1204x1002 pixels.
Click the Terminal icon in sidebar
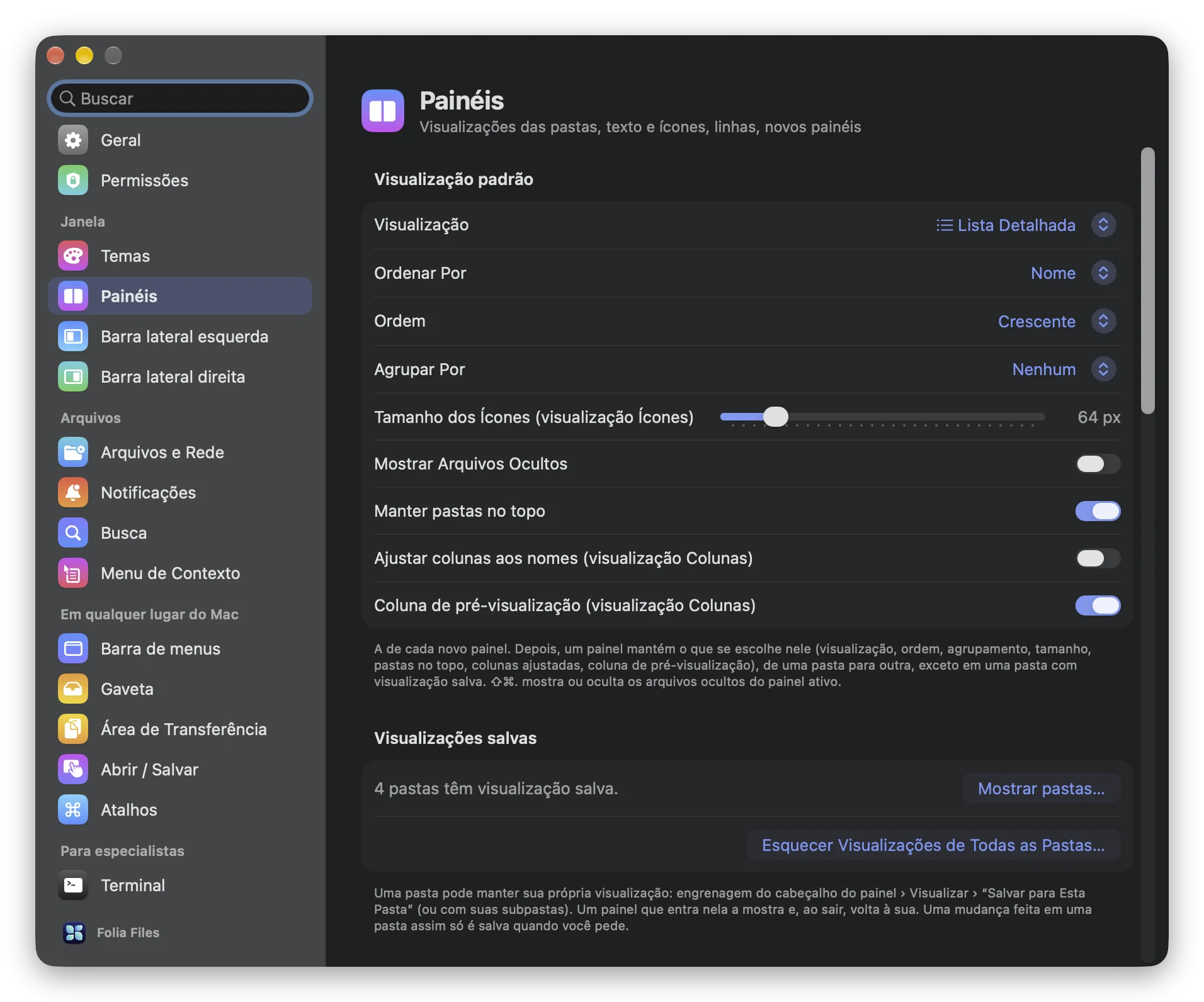tap(73, 886)
